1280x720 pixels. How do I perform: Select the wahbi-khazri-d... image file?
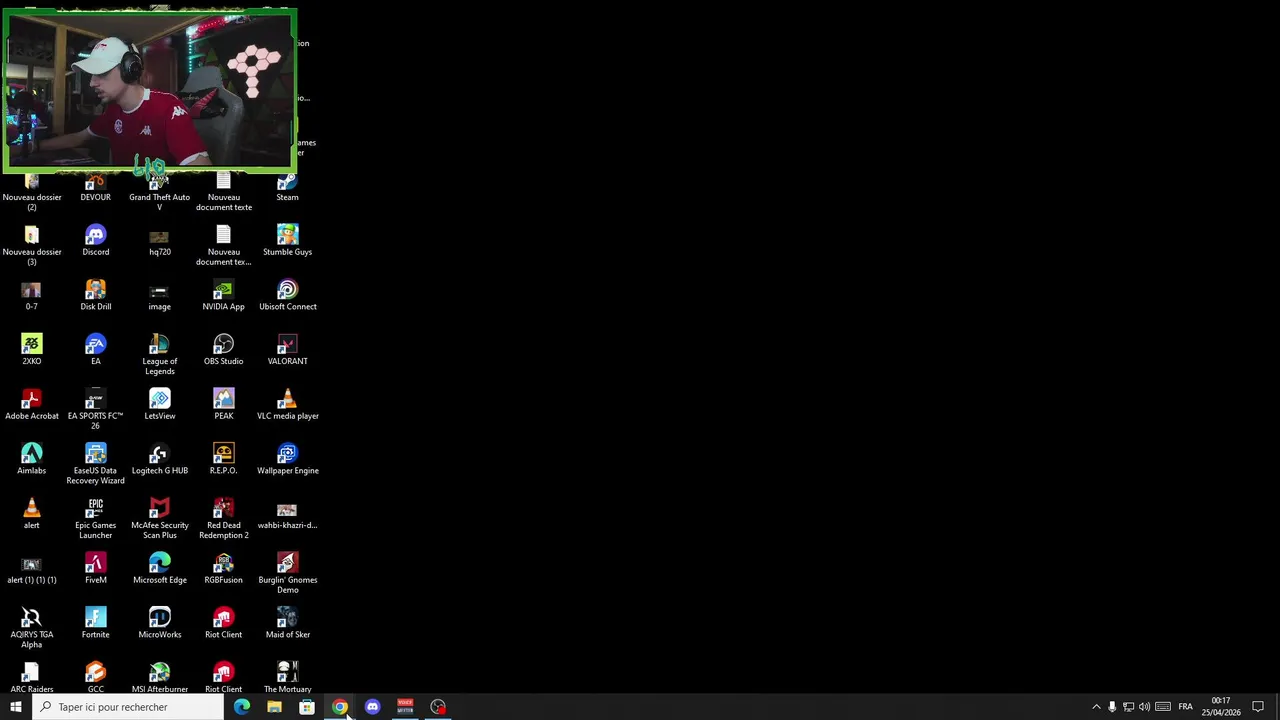[287, 515]
